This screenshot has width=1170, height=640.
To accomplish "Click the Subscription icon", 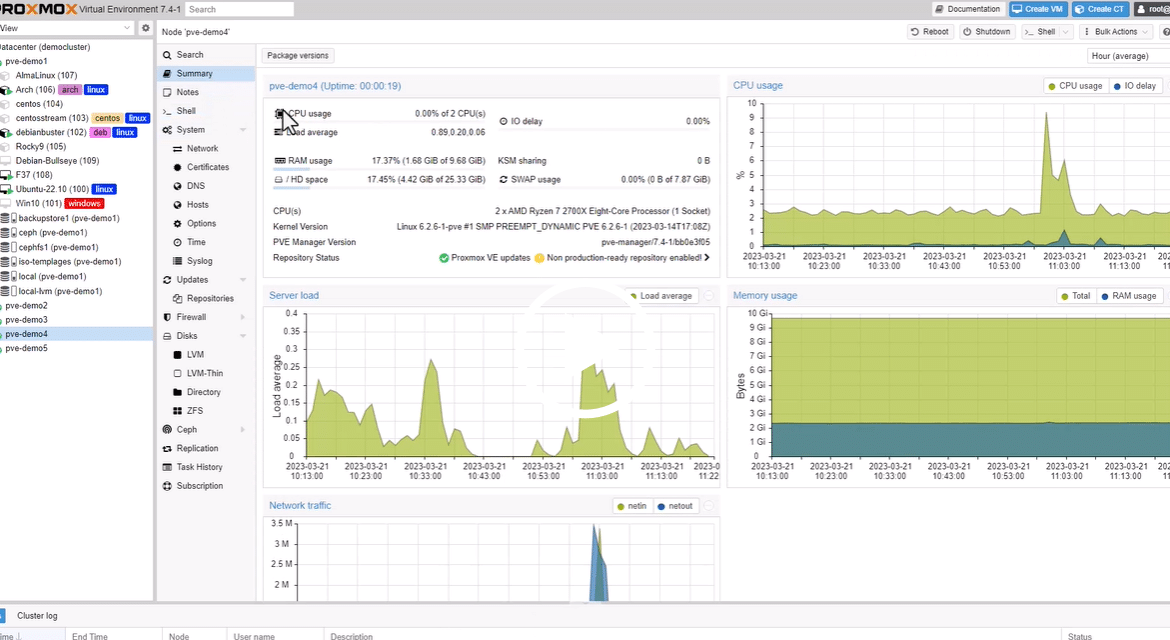I will click(x=167, y=486).
